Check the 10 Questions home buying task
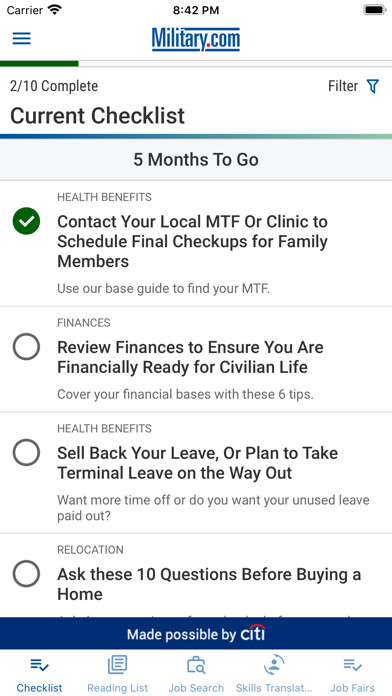The width and height of the screenshot is (392, 696). (26, 573)
